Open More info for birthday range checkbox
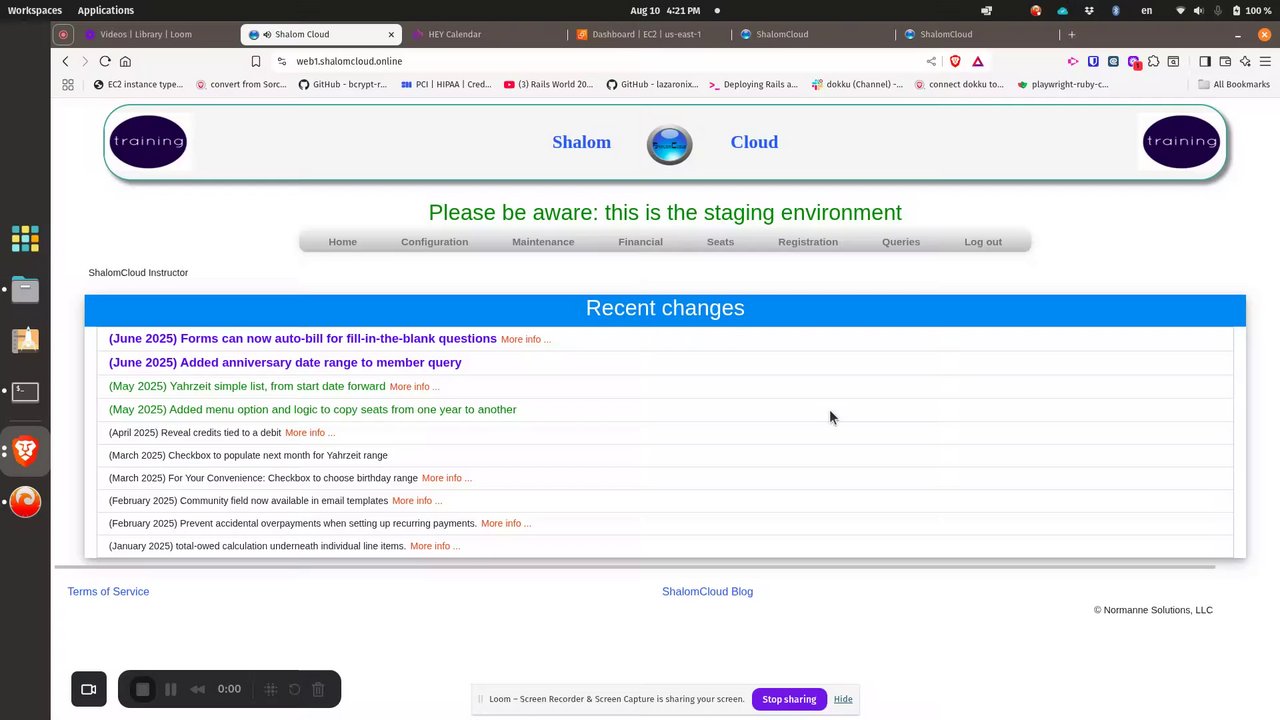 click(x=447, y=478)
